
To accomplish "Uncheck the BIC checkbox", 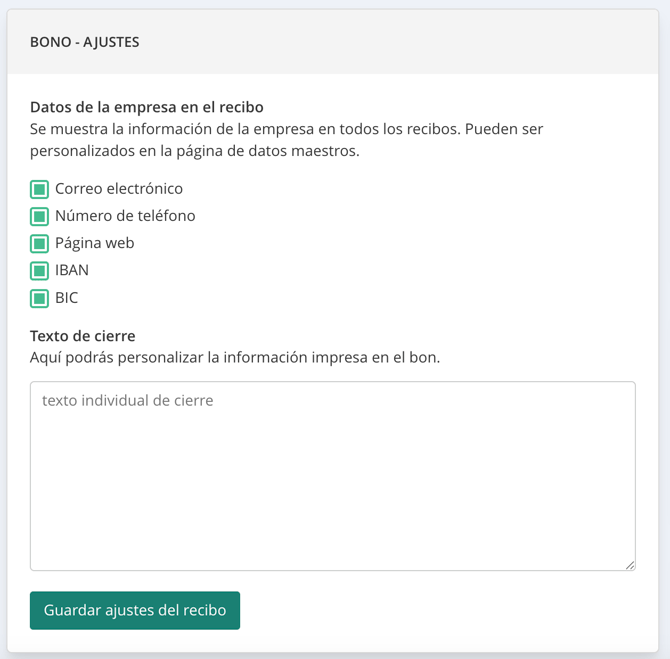I will 40,298.
